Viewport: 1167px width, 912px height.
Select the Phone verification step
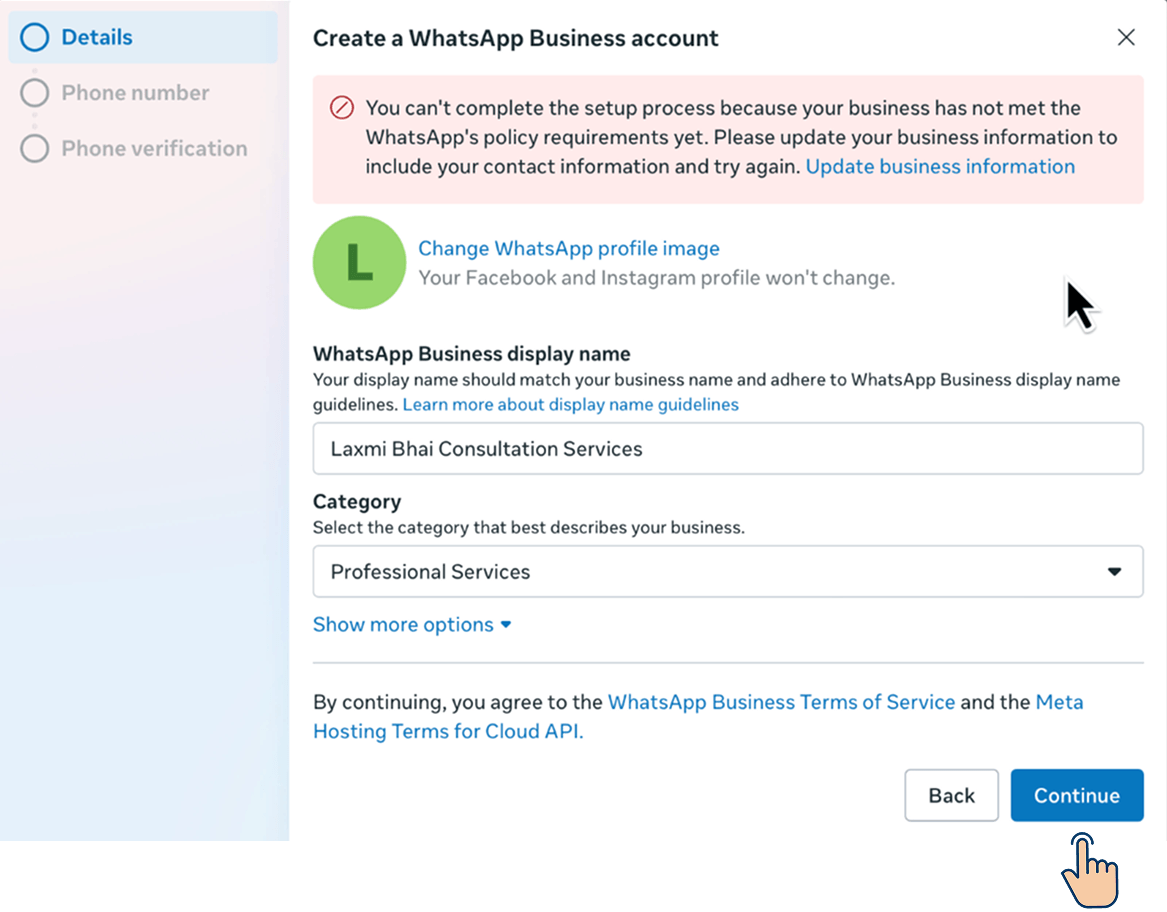point(134,149)
